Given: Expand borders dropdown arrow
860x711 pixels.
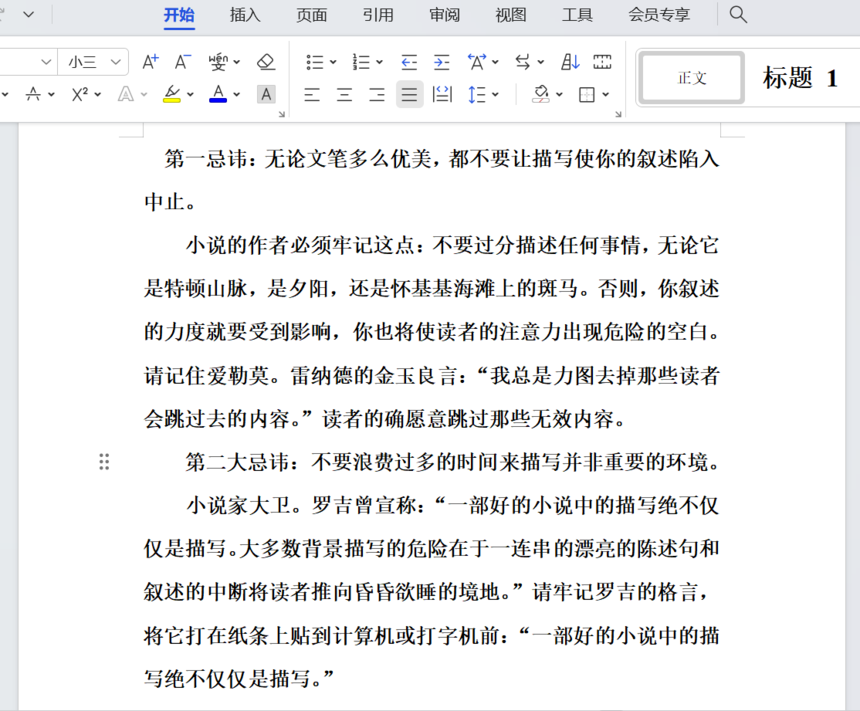Looking at the screenshot, I should coord(606,94).
